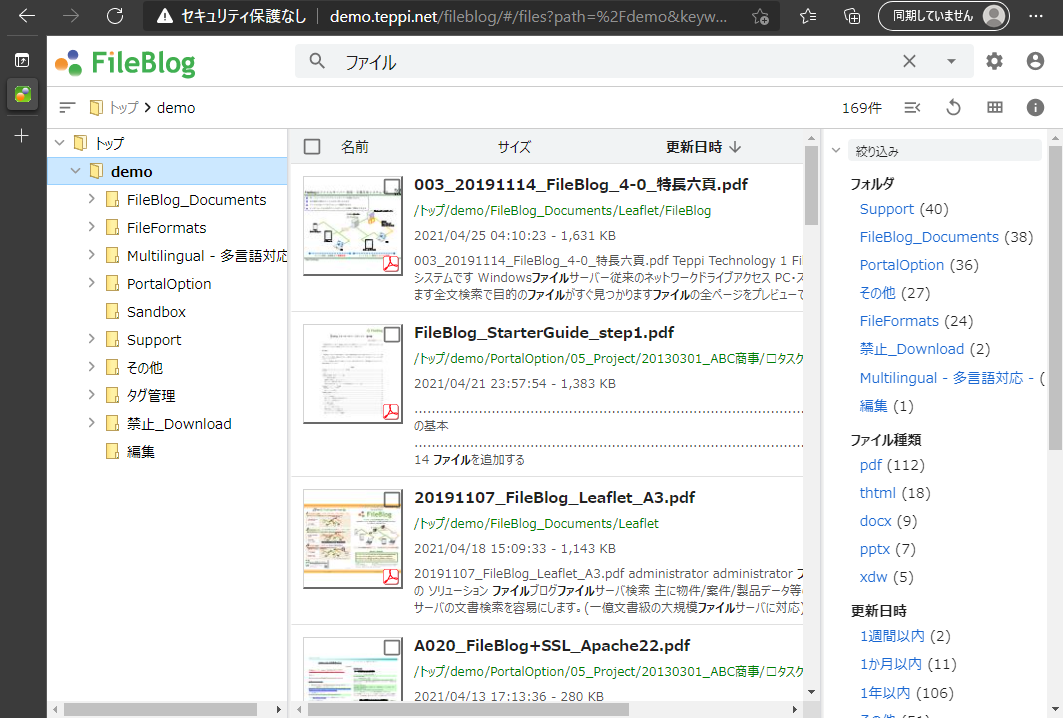The image size is (1063, 718).
Task: Expand the Support folder
Action: [x=92, y=338]
